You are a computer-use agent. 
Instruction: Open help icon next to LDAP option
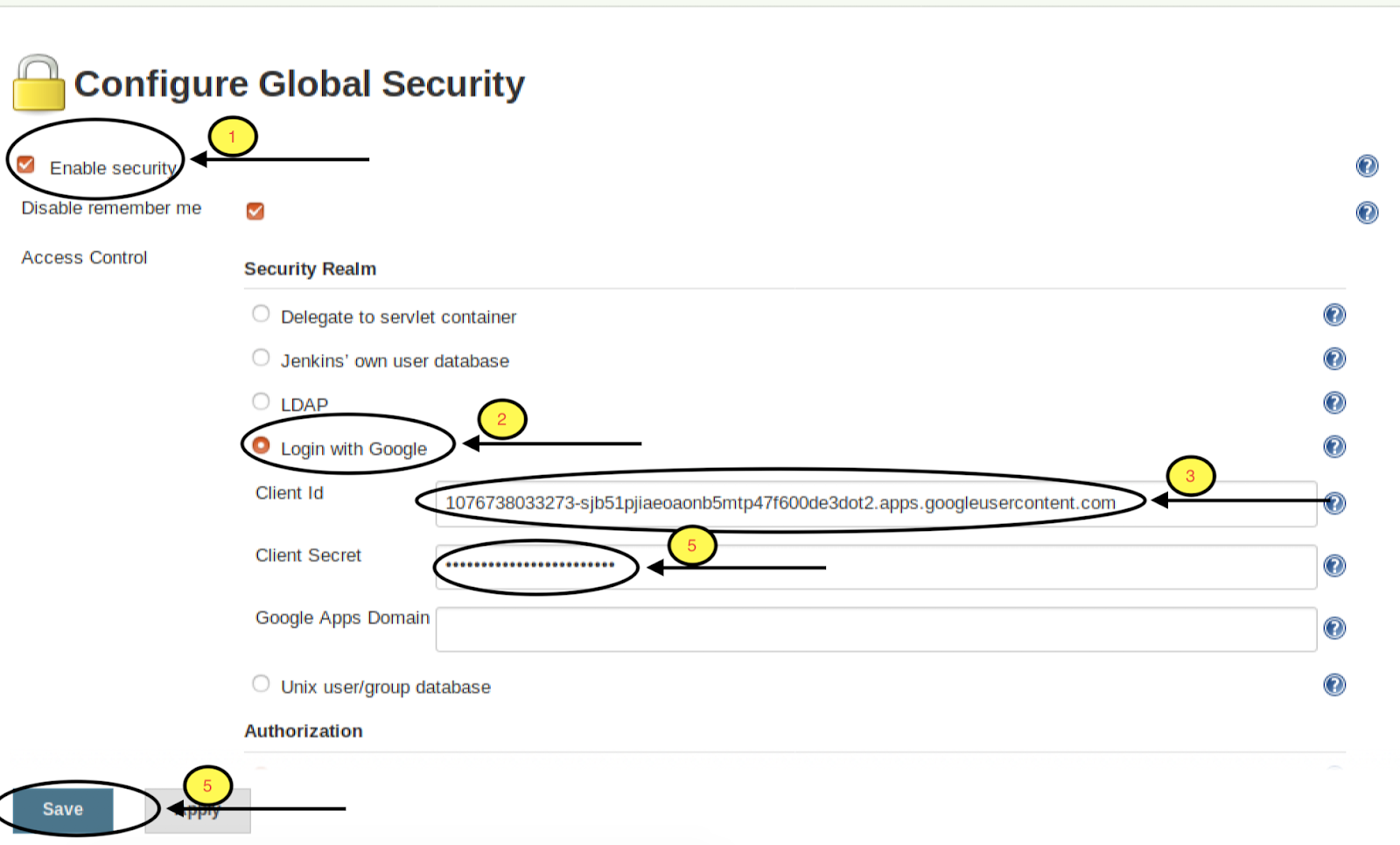click(x=1333, y=402)
